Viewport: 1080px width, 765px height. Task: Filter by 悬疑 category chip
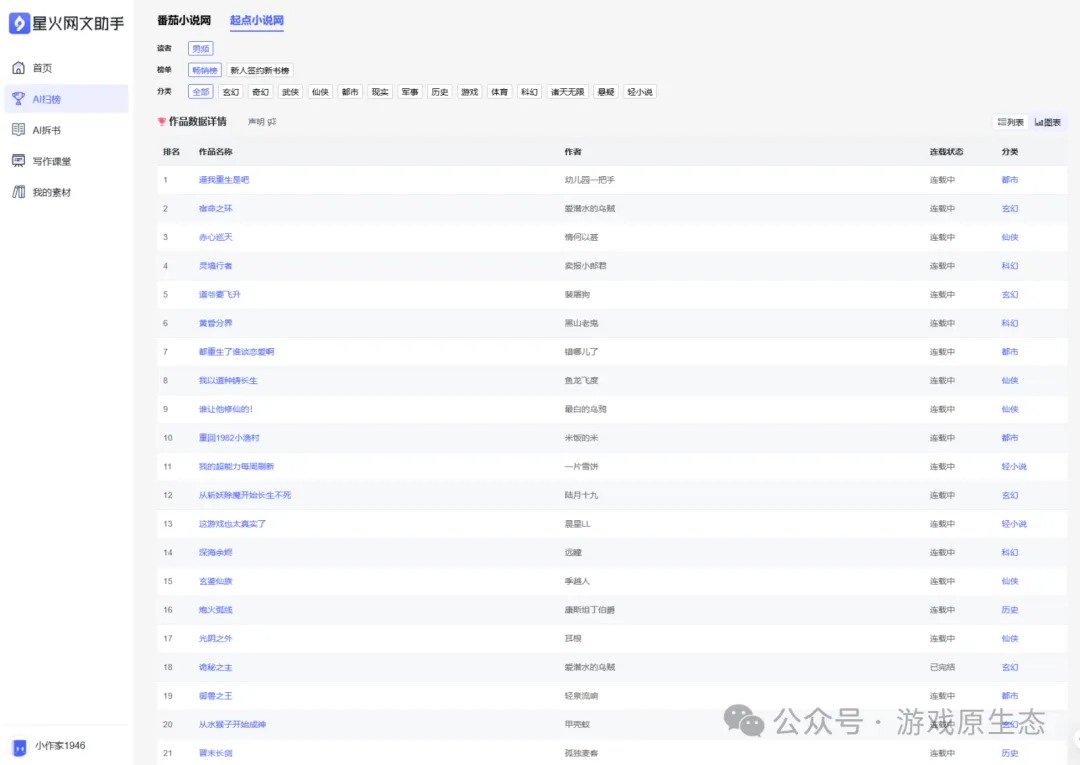pos(606,92)
